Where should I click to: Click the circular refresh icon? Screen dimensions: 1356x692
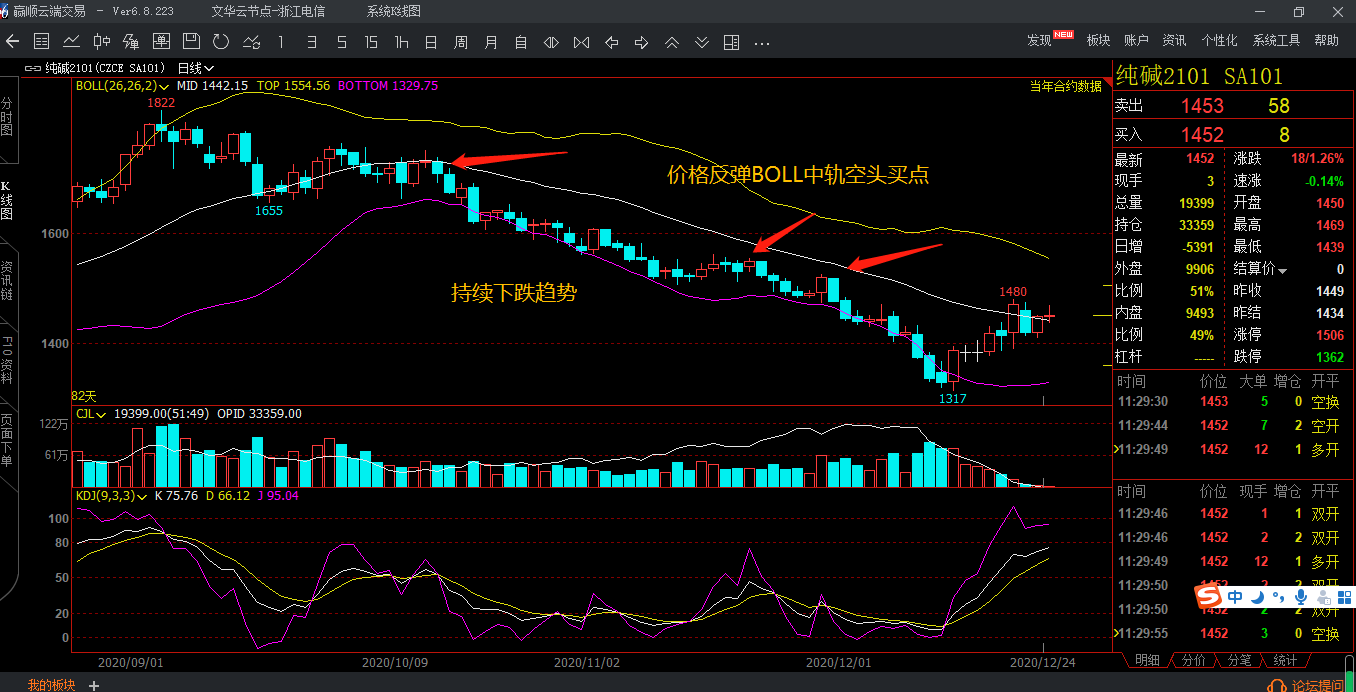[x=221, y=42]
